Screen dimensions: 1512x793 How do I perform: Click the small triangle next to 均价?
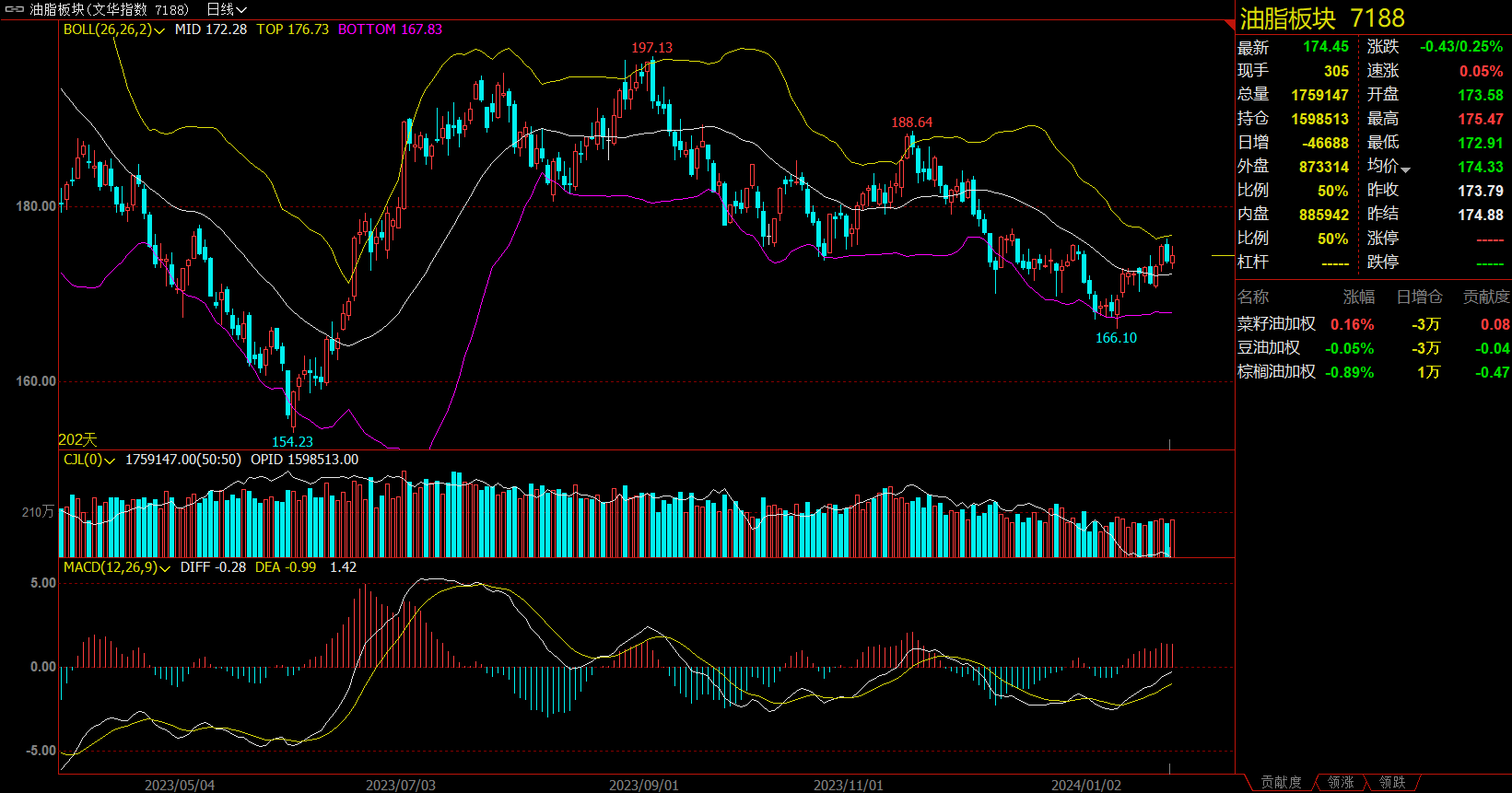(1405, 169)
